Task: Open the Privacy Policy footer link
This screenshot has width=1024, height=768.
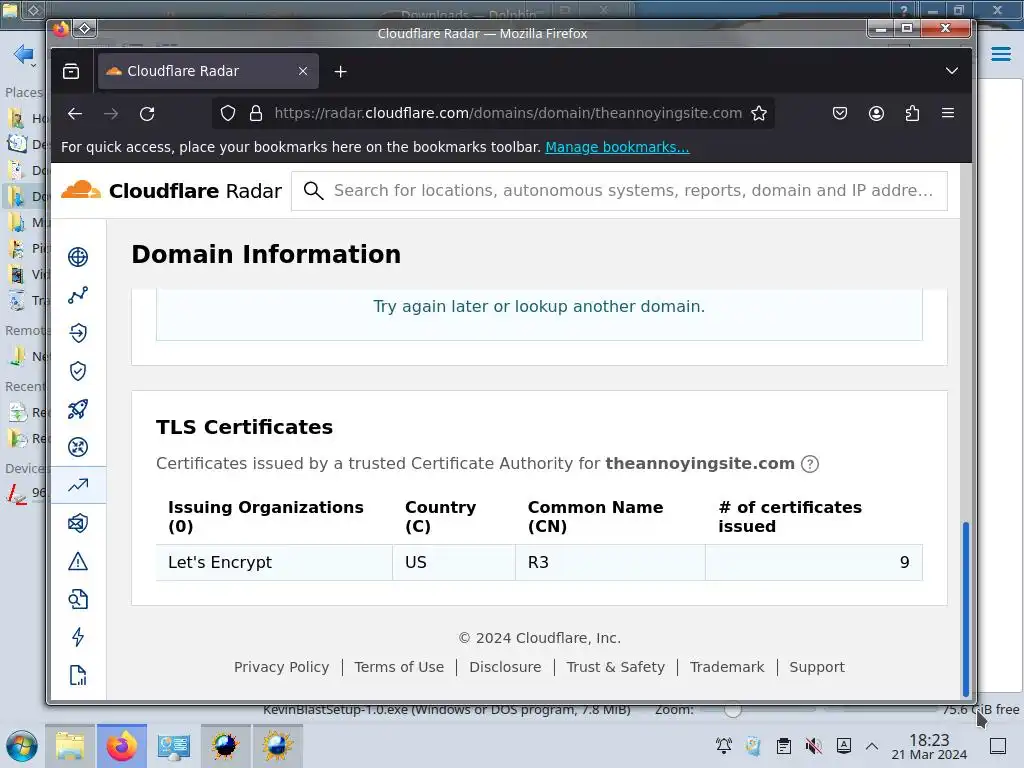Action: pyautogui.click(x=281, y=667)
